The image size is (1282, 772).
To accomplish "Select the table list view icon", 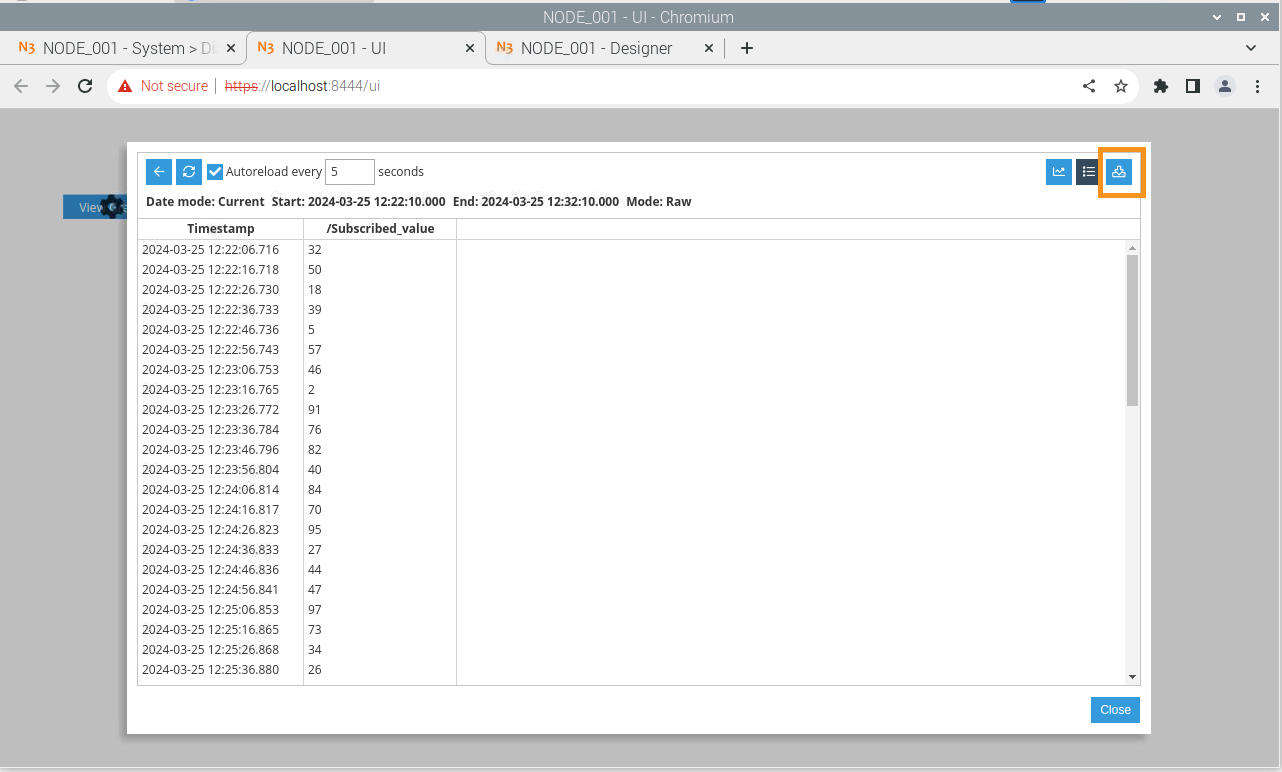I will point(1089,172).
